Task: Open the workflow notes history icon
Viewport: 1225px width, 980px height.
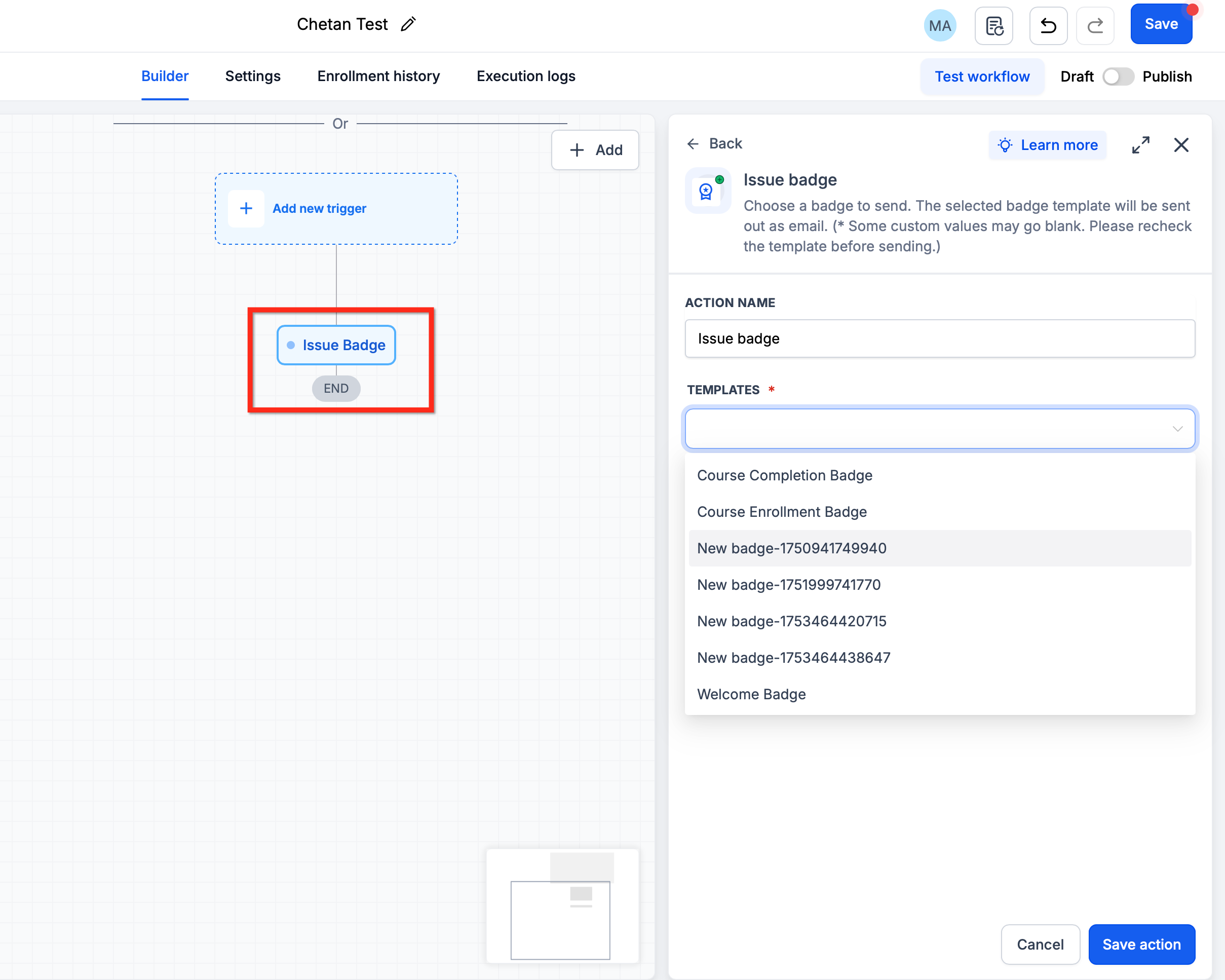Action: tap(994, 25)
